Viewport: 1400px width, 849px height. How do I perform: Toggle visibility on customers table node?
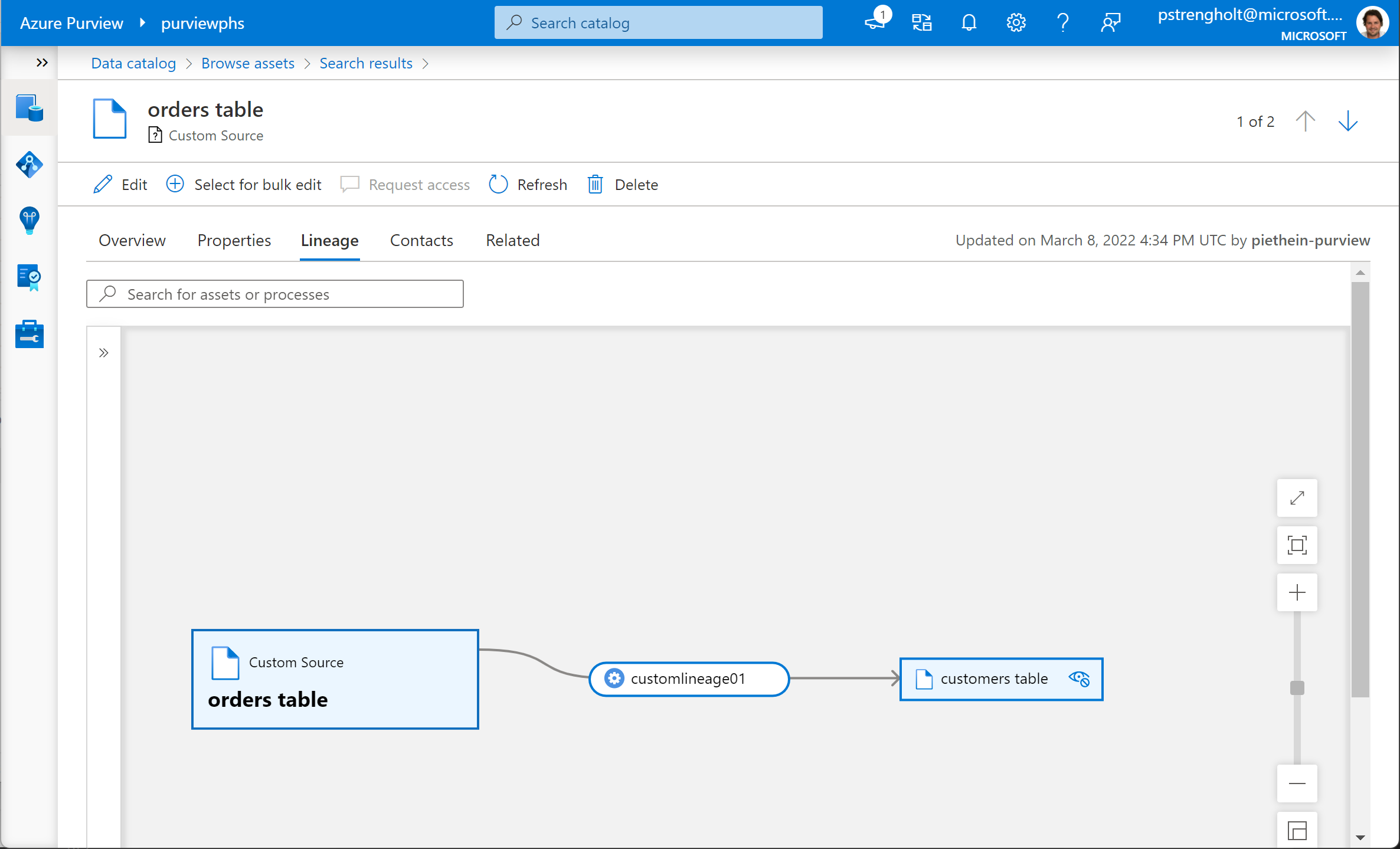[x=1080, y=679]
